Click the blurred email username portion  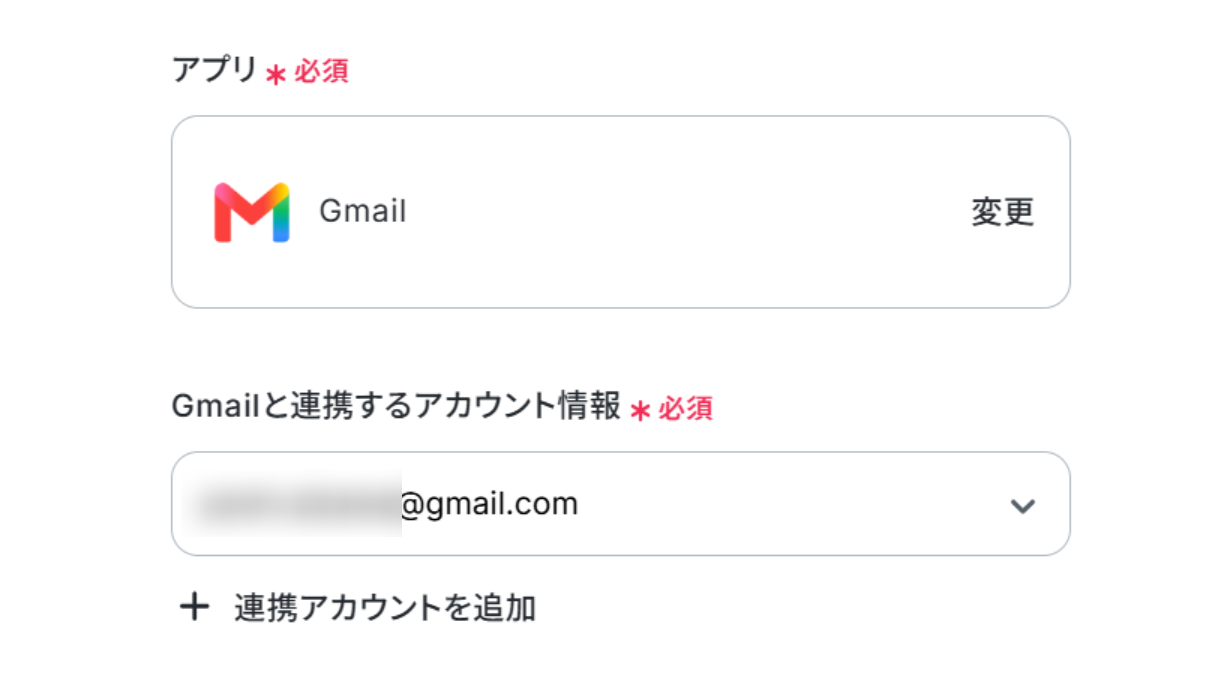pyautogui.click(x=298, y=503)
